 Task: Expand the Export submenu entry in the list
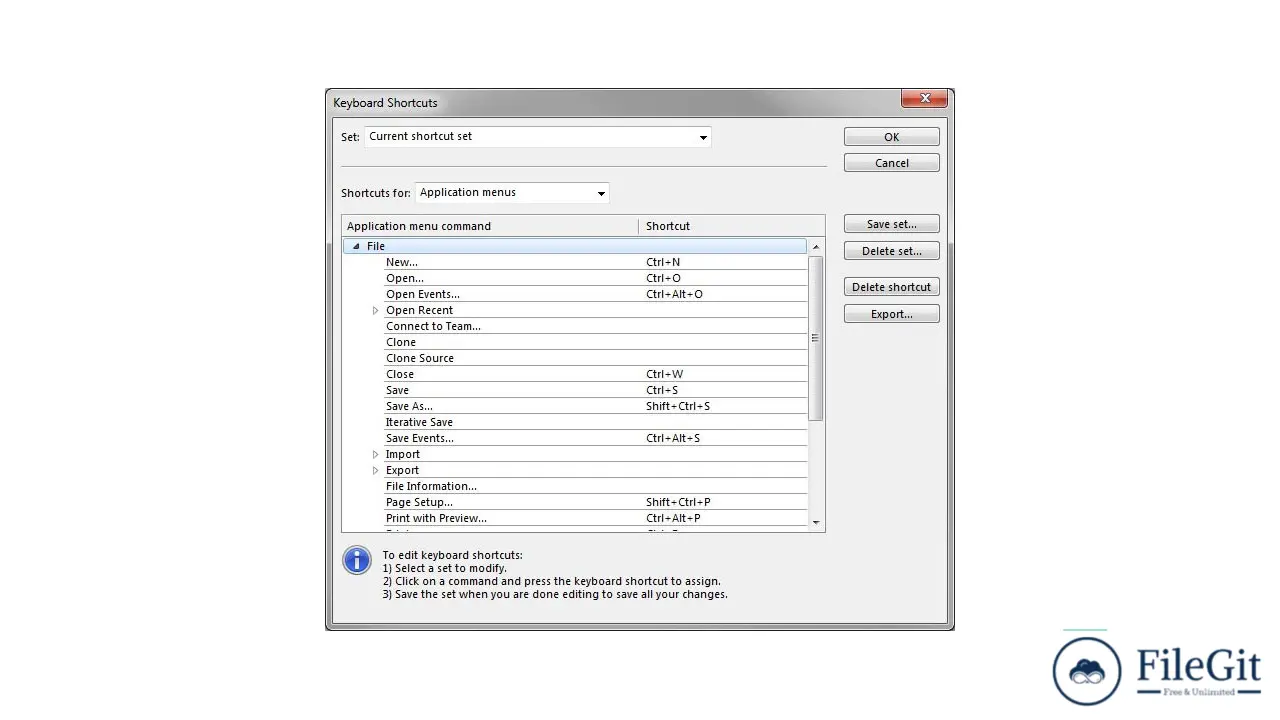click(376, 470)
